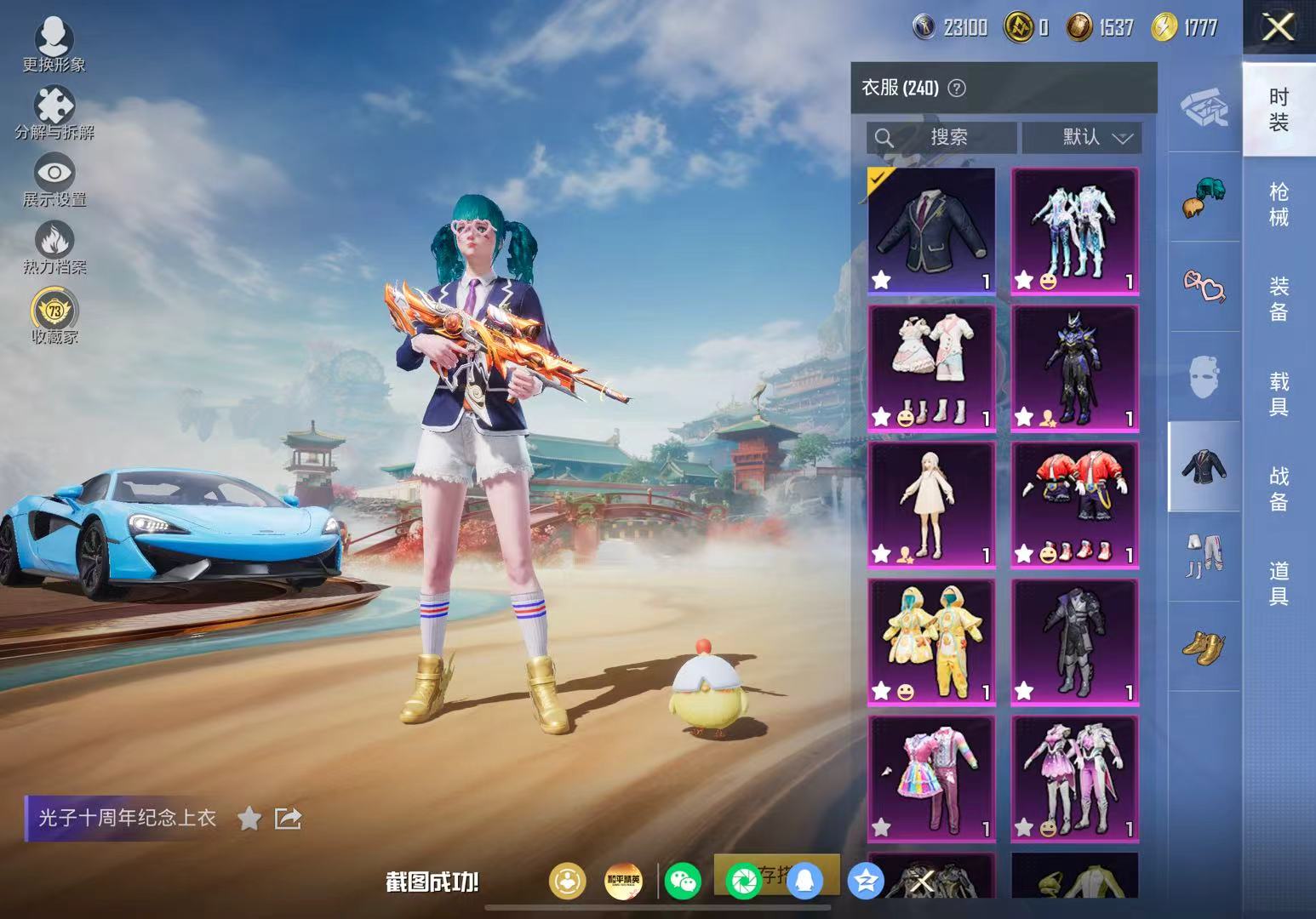Select the yellow hooded onesie thumbnail
The image size is (1316, 919).
click(931, 642)
